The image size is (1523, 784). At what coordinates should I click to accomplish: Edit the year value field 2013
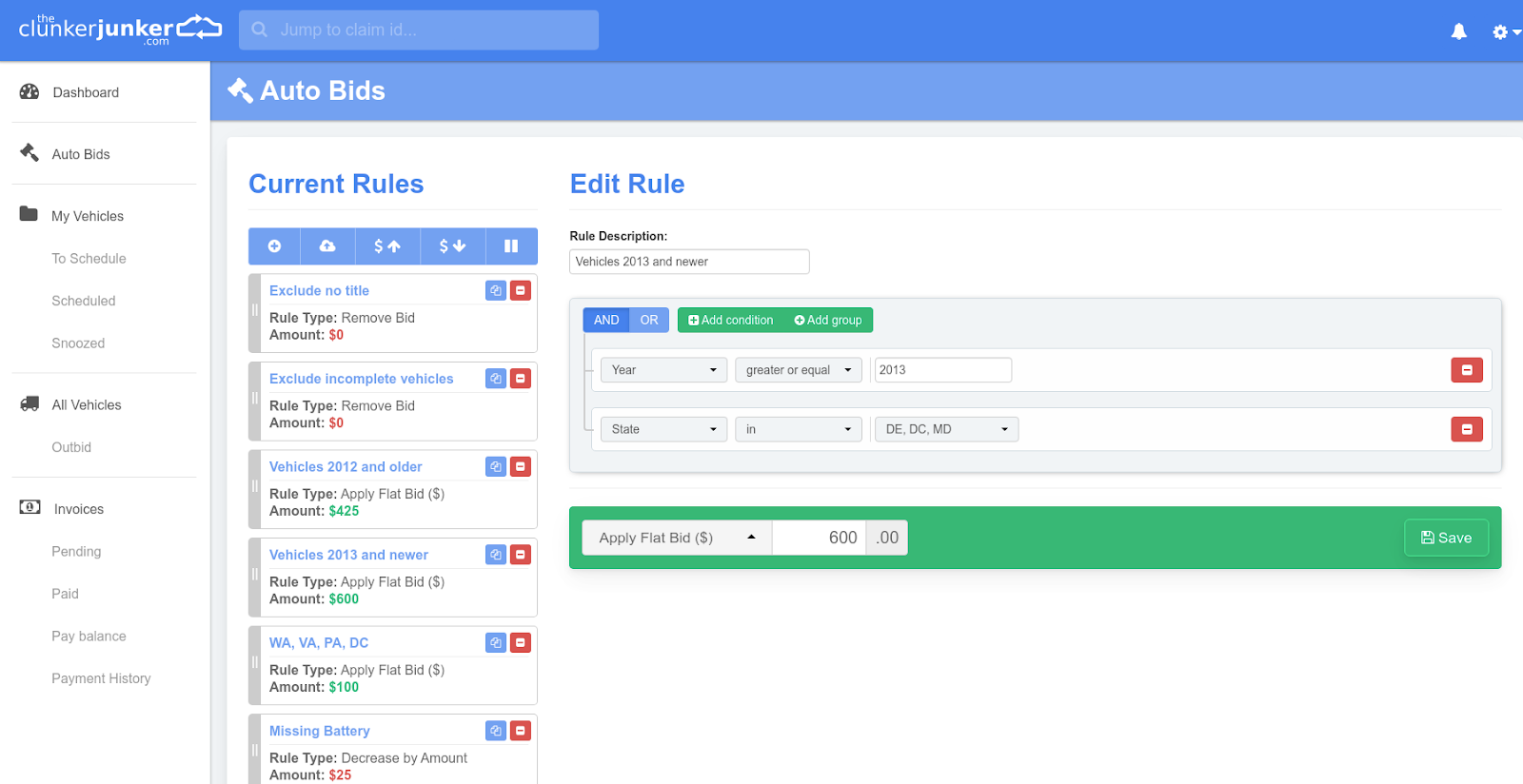(942, 370)
